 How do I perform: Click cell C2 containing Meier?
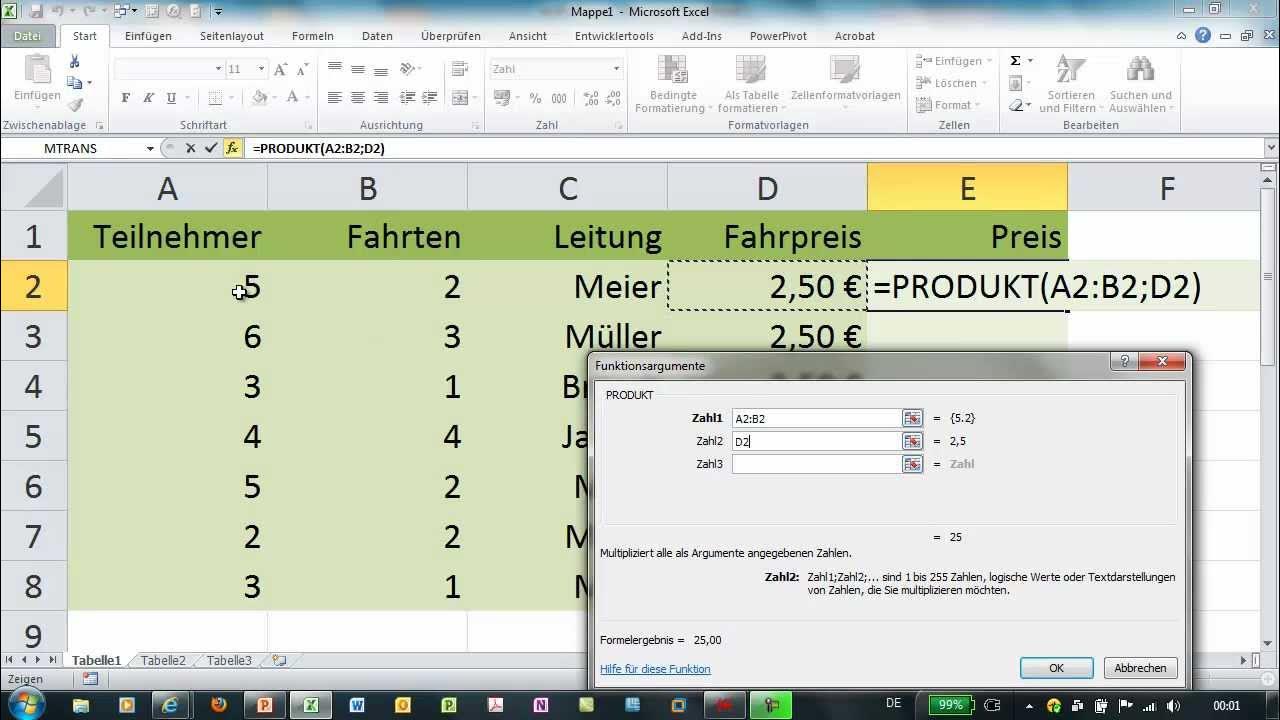(x=567, y=286)
